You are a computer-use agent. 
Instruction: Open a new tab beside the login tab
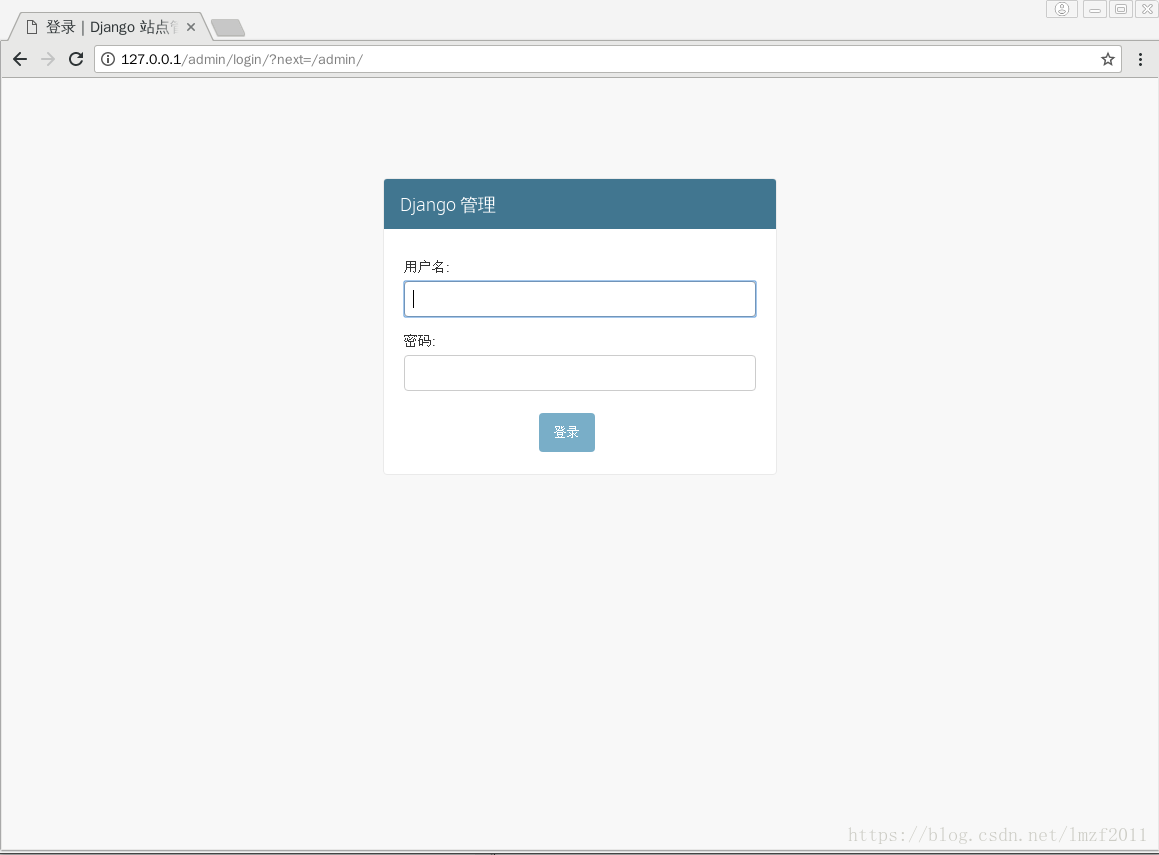click(x=228, y=28)
